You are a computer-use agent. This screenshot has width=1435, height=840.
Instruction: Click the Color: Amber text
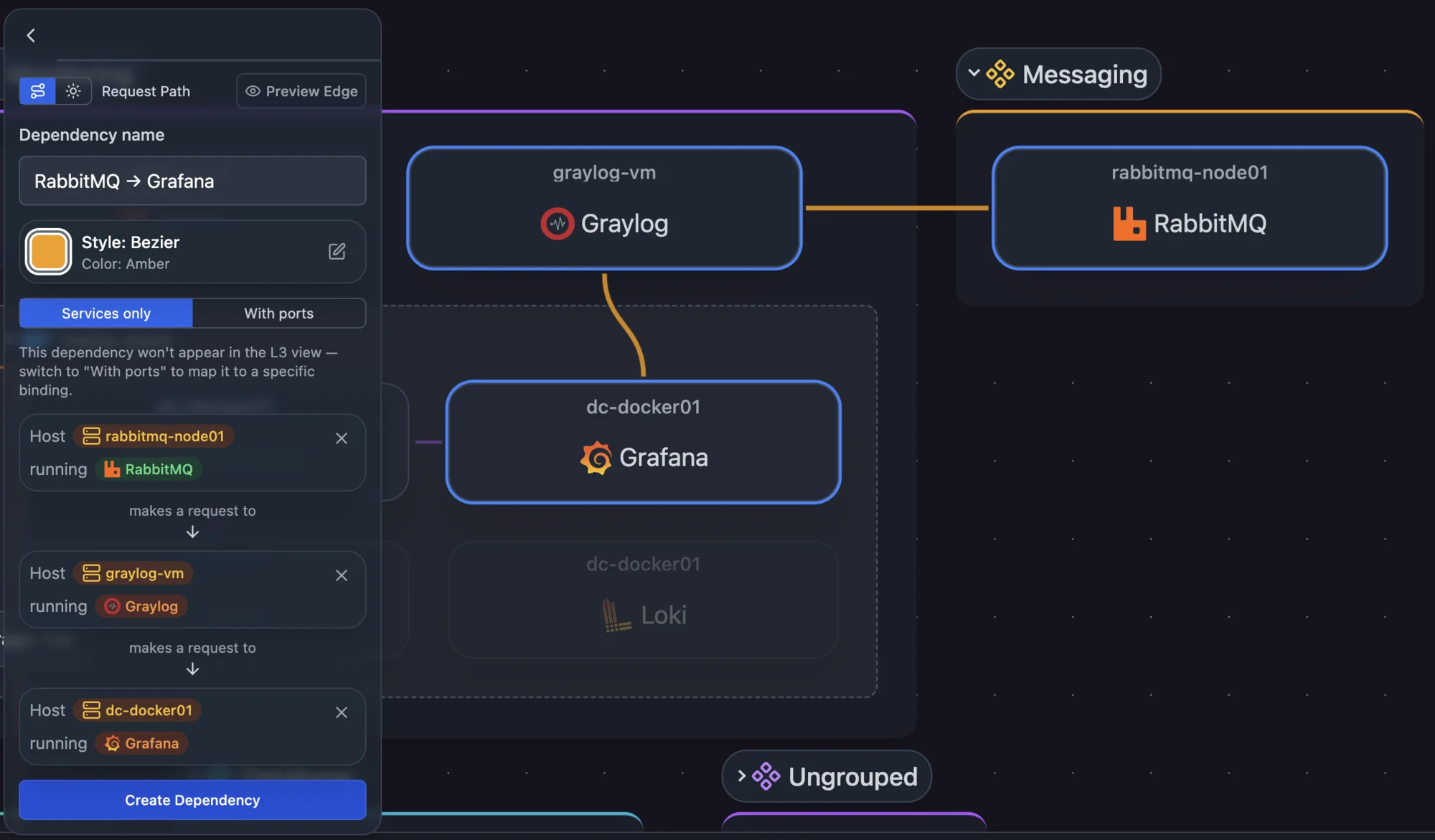coord(126,264)
